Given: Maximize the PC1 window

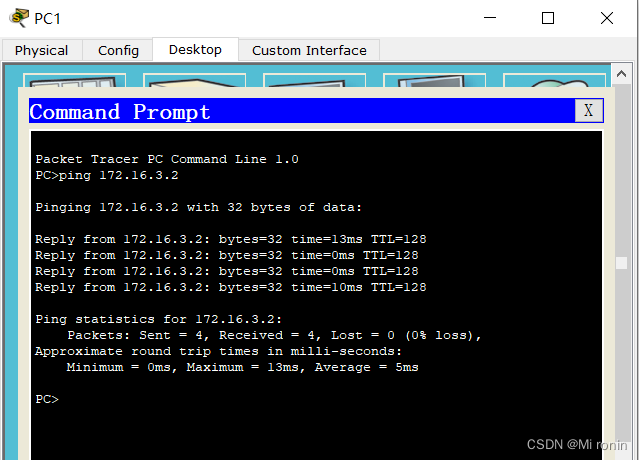Looking at the screenshot, I should (548, 18).
